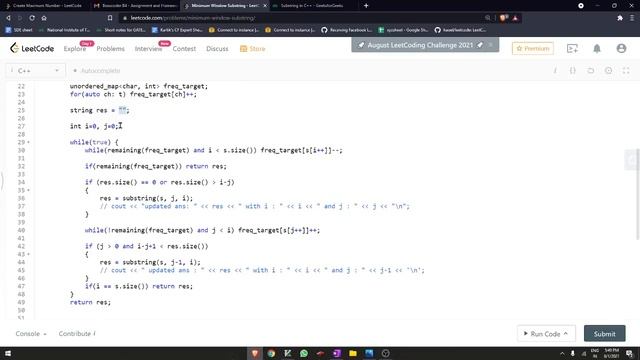This screenshot has height=360, width=640.
Task: Open SDE sheet bookmark
Action: coord(19,30)
